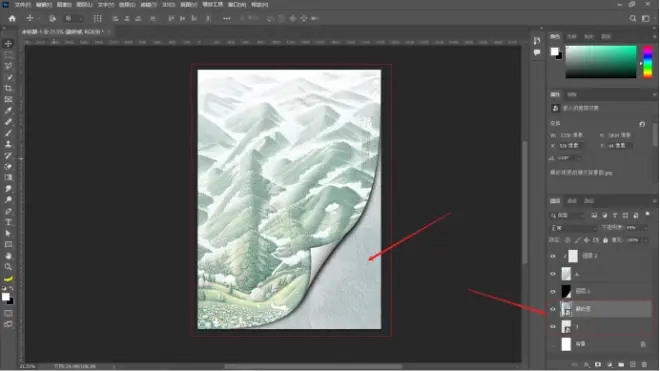The height and width of the screenshot is (371, 660).
Task: Select the Move tool in left toolbar
Action: pyautogui.click(x=8, y=44)
